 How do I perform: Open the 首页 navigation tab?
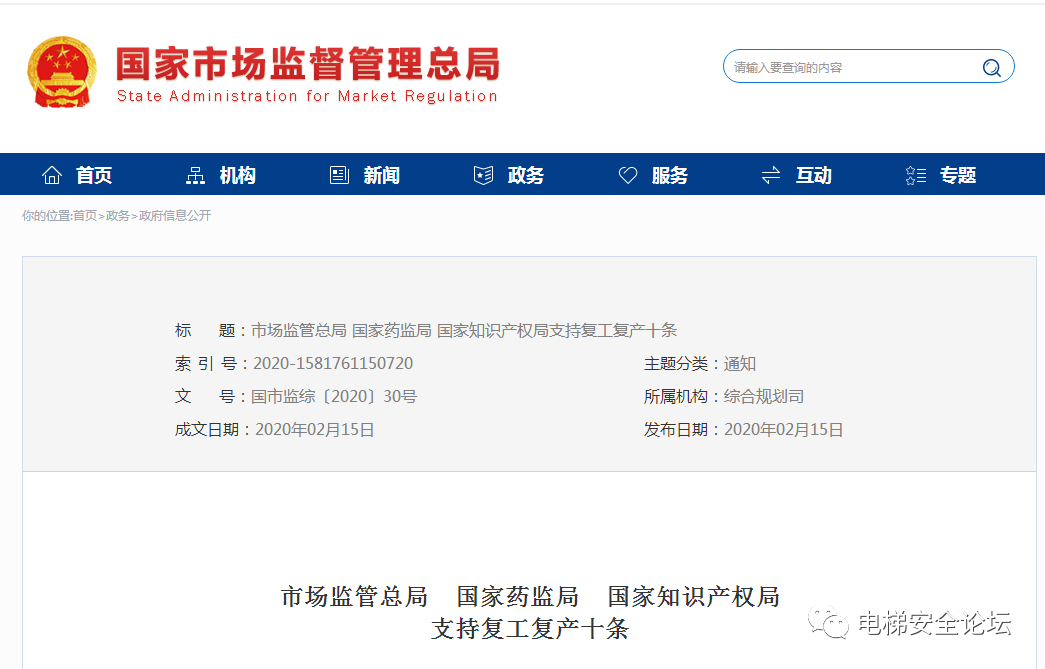tap(94, 176)
